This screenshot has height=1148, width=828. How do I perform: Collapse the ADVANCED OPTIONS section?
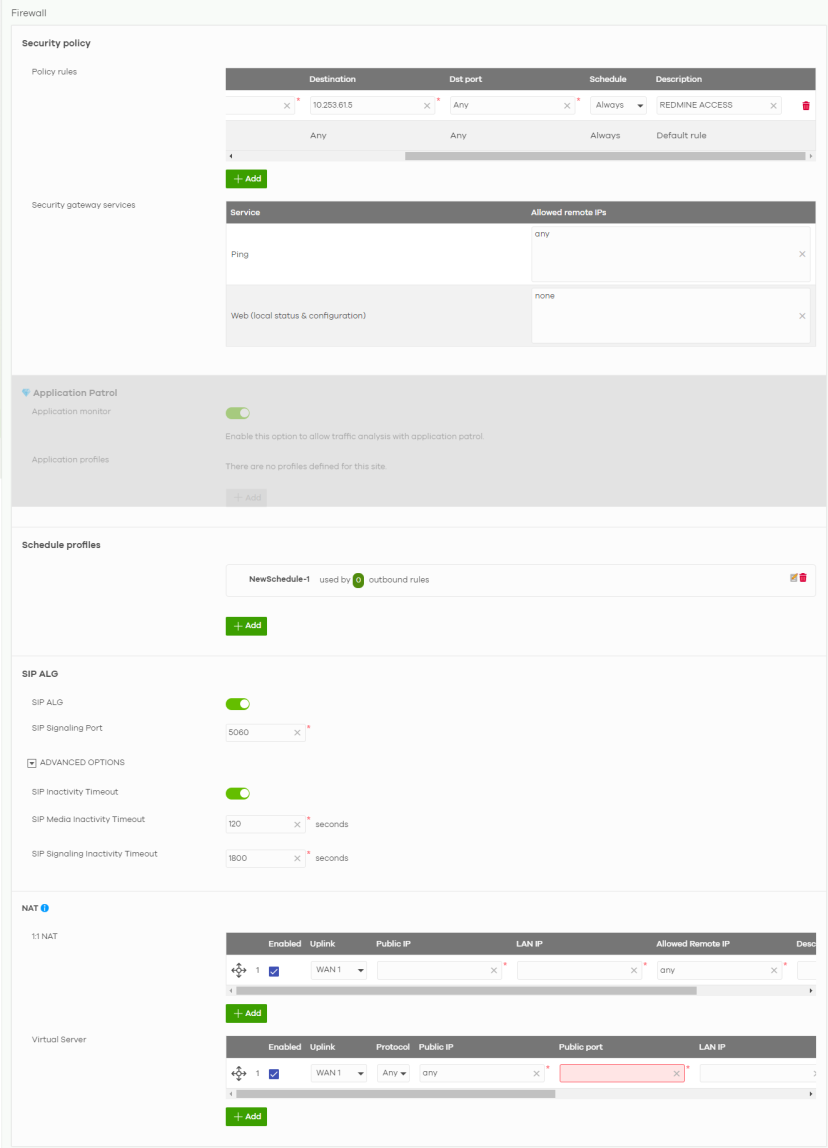pos(32,763)
